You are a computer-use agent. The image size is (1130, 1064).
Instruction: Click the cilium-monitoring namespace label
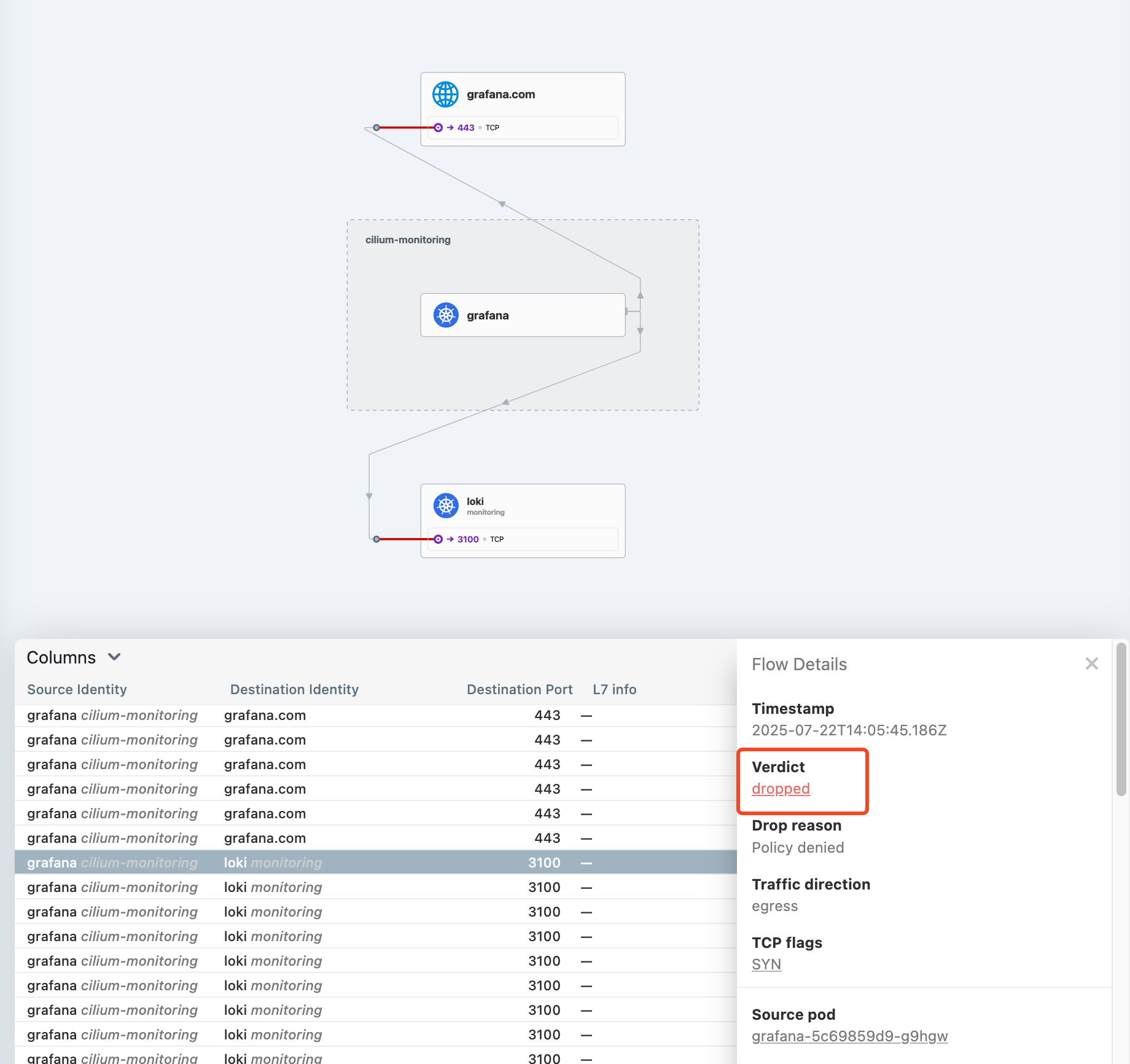click(408, 240)
